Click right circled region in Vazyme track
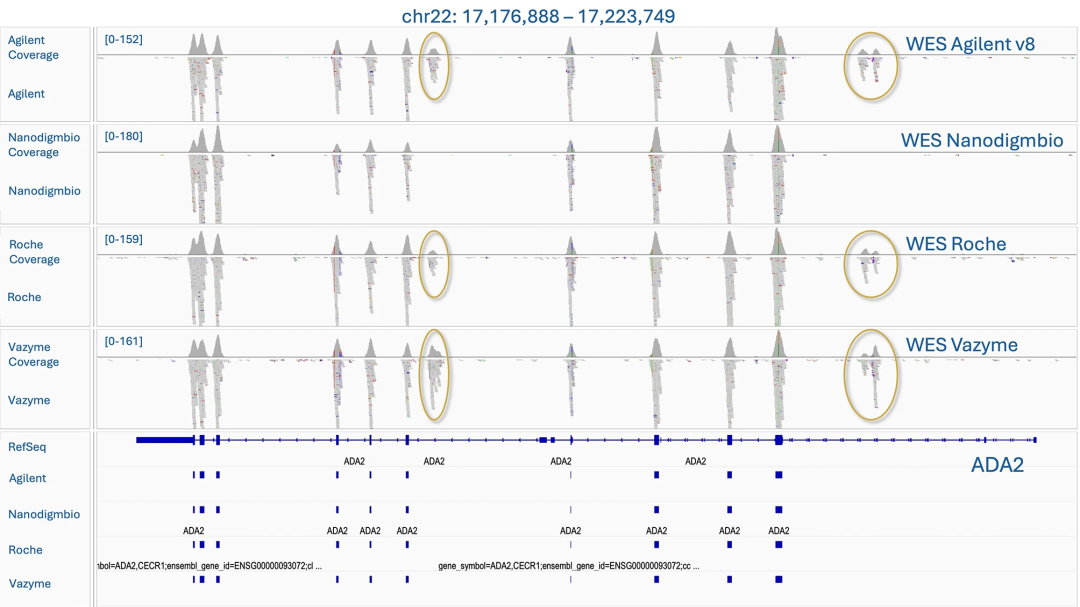 pos(871,371)
